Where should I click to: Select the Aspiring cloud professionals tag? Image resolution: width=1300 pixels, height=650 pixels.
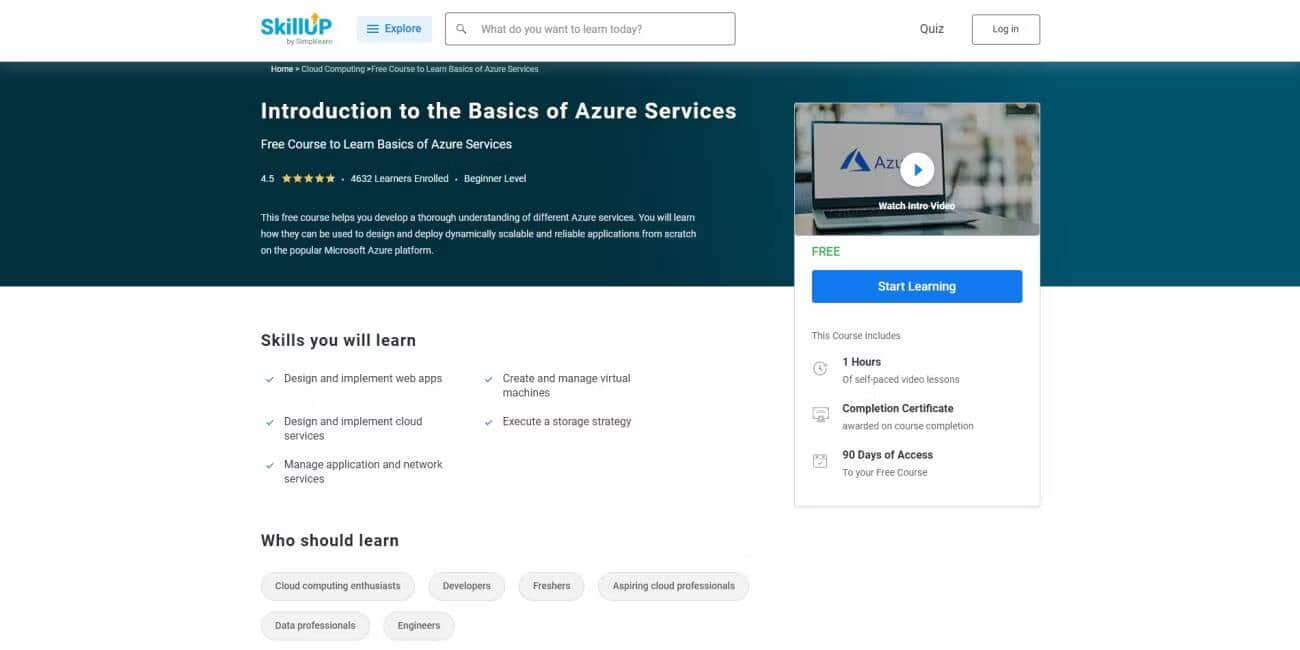click(673, 586)
